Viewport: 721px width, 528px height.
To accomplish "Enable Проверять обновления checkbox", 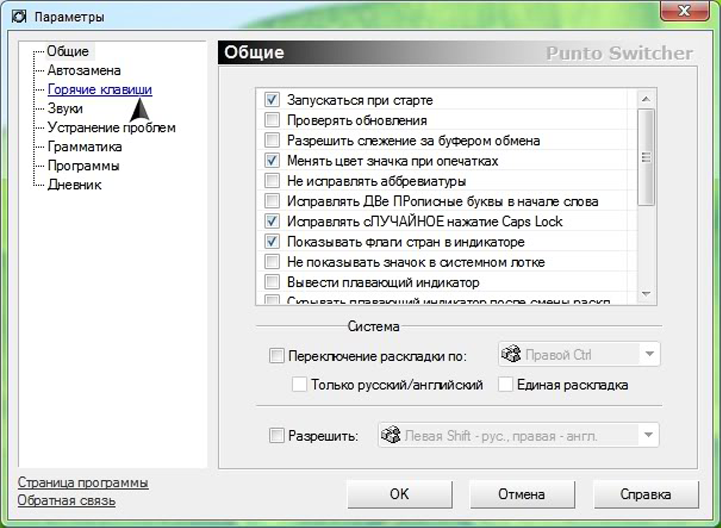I will click(272, 120).
